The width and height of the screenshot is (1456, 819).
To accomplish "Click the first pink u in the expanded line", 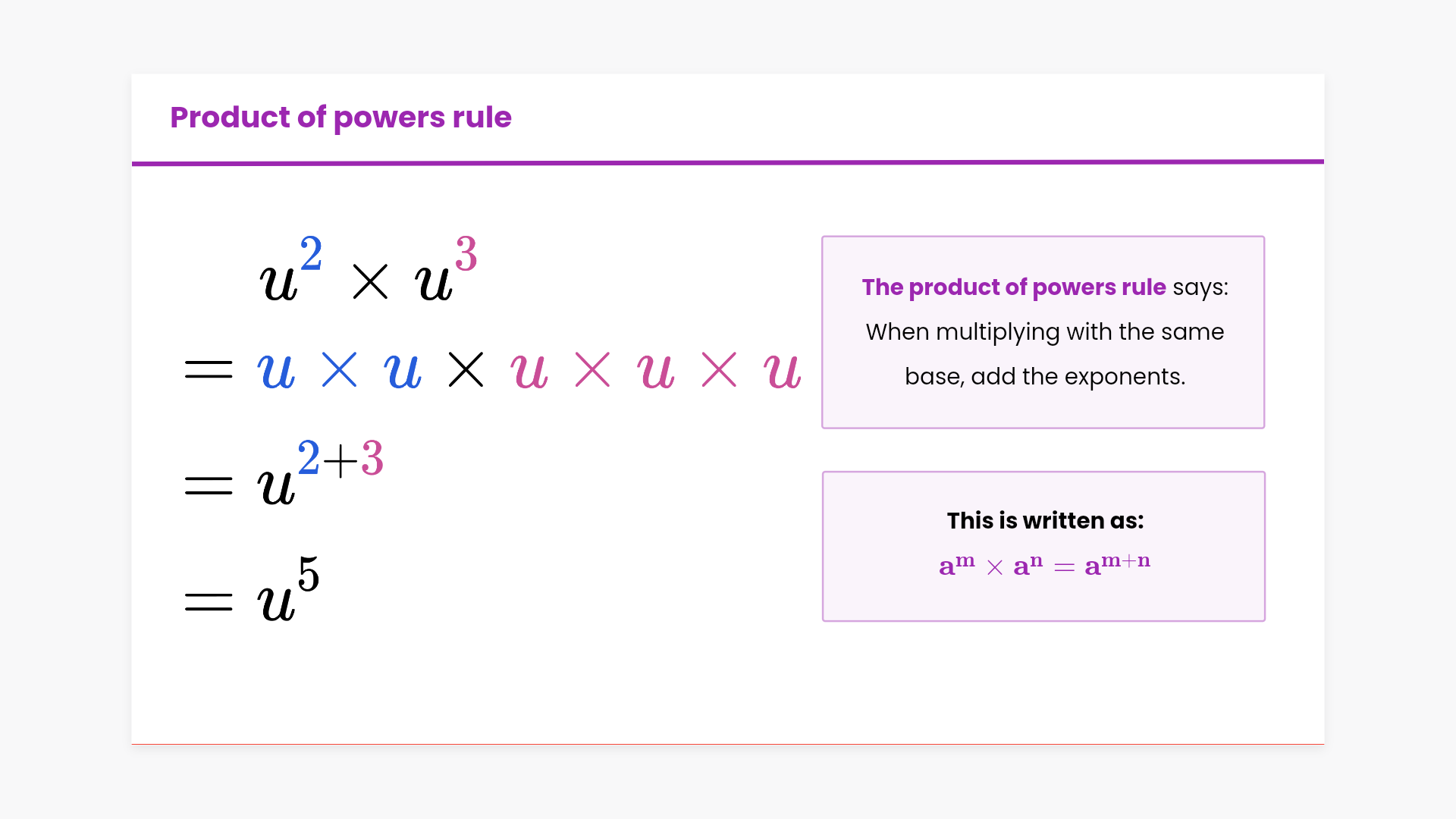I will (x=529, y=372).
